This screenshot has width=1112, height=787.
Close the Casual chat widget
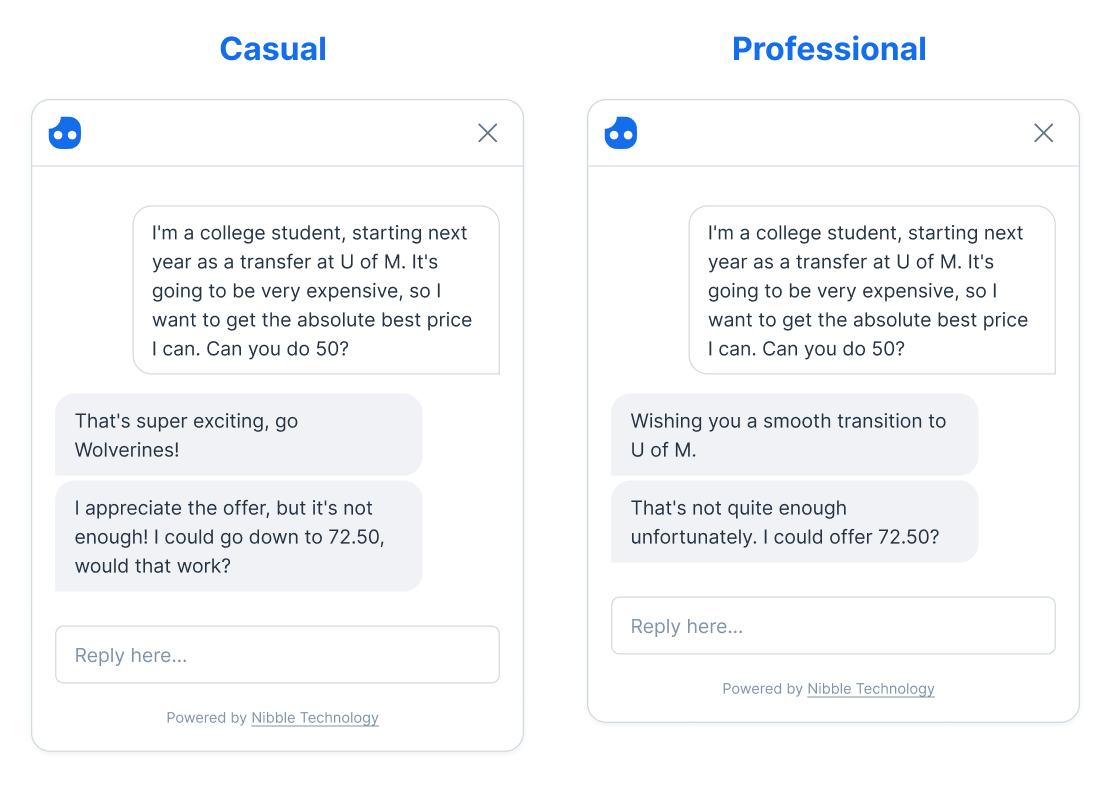[487, 133]
